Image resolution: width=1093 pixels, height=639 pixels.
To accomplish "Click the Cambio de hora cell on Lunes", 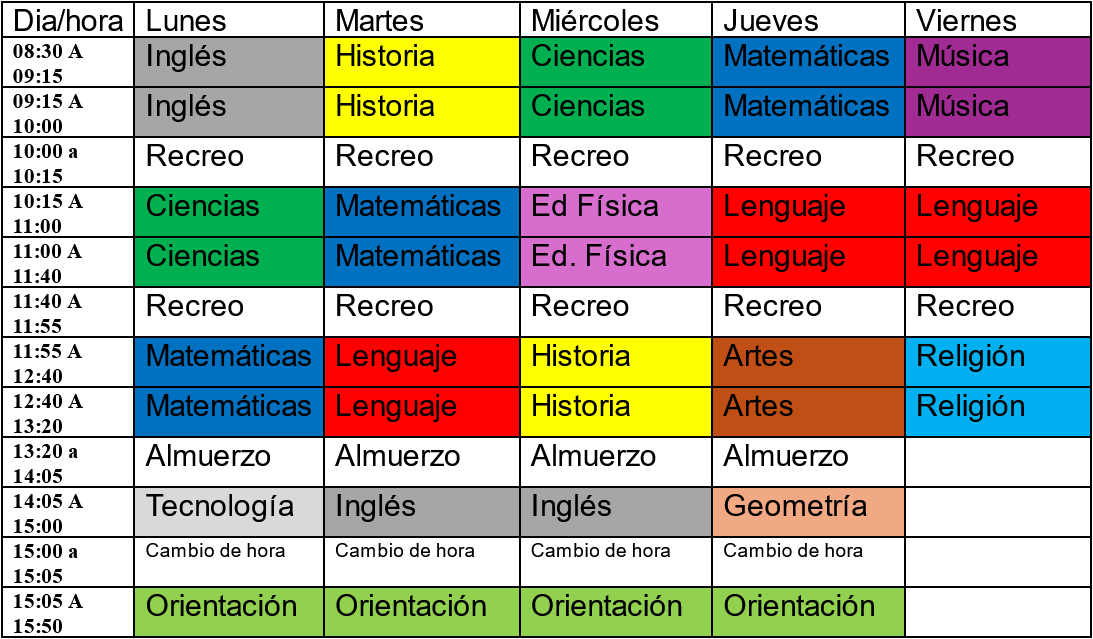I will click(229, 562).
